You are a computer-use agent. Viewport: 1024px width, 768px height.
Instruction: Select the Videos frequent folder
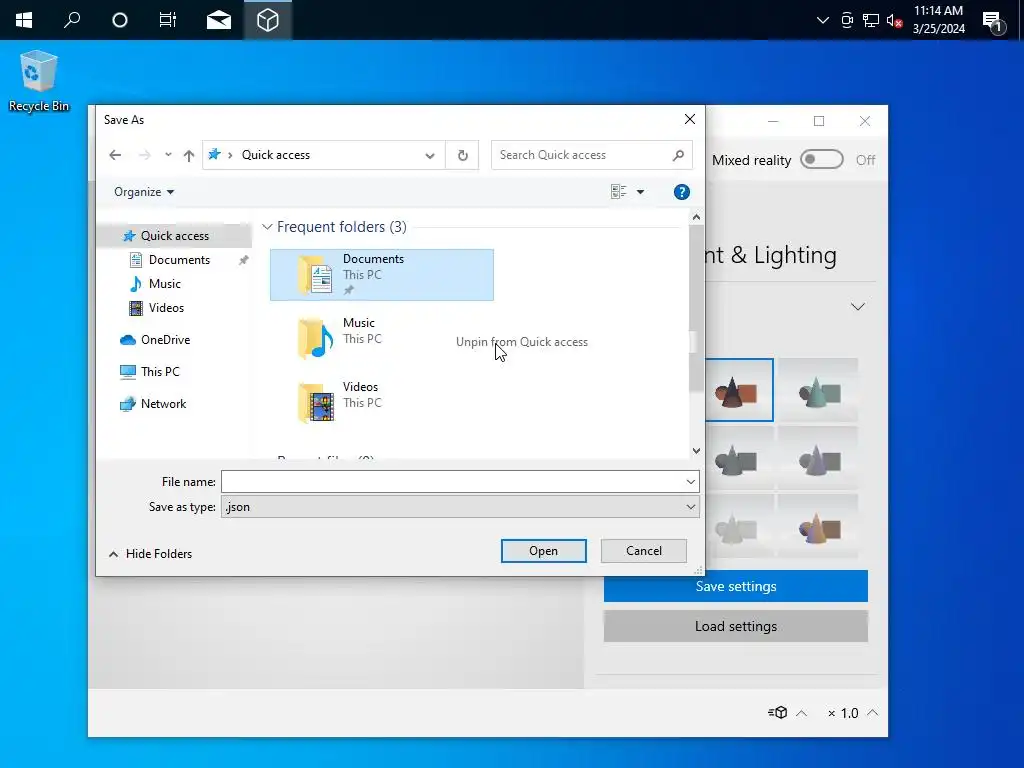click(x=381, y=402)
